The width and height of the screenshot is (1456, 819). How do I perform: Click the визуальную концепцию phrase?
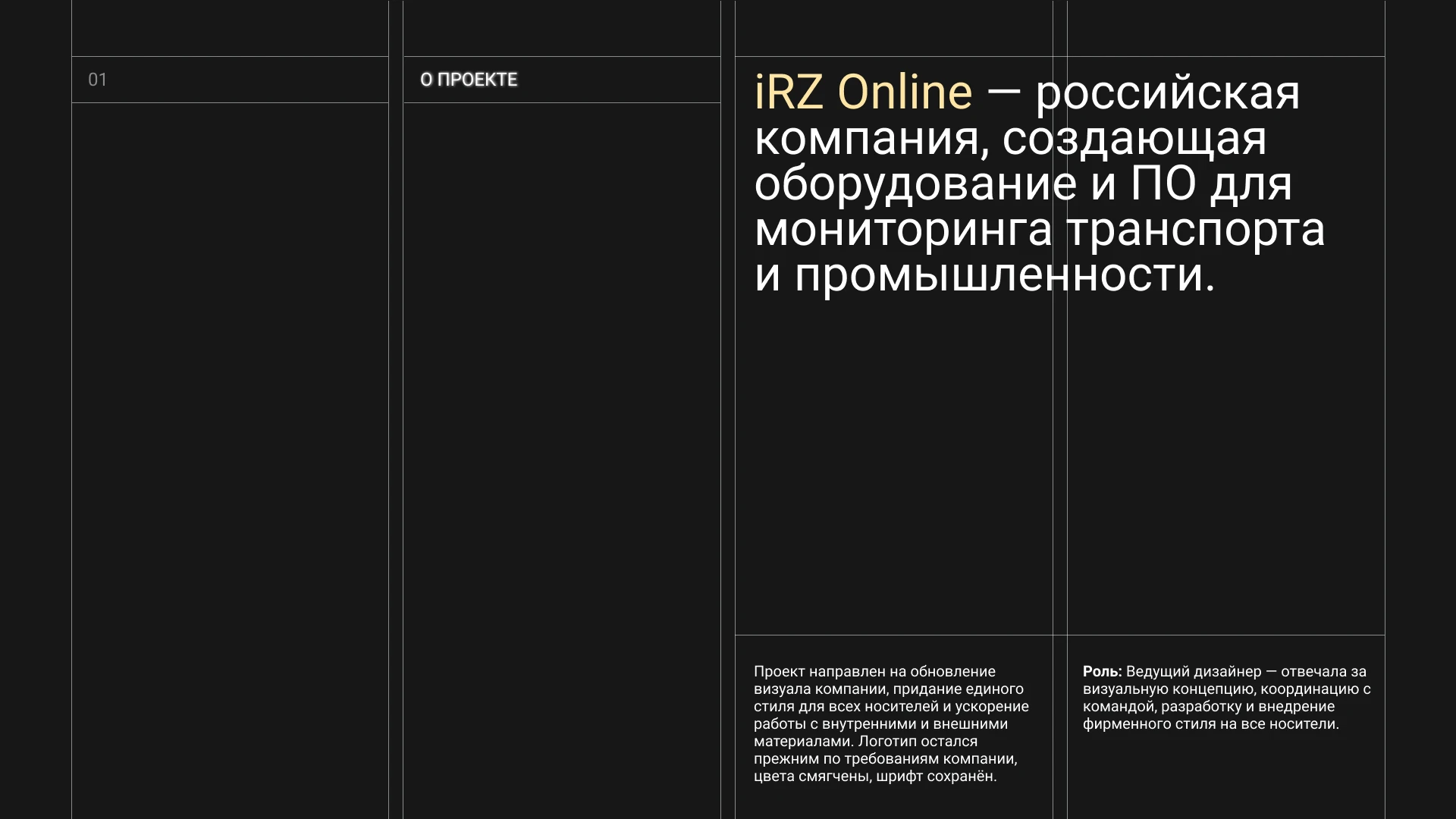[1169, 689]
